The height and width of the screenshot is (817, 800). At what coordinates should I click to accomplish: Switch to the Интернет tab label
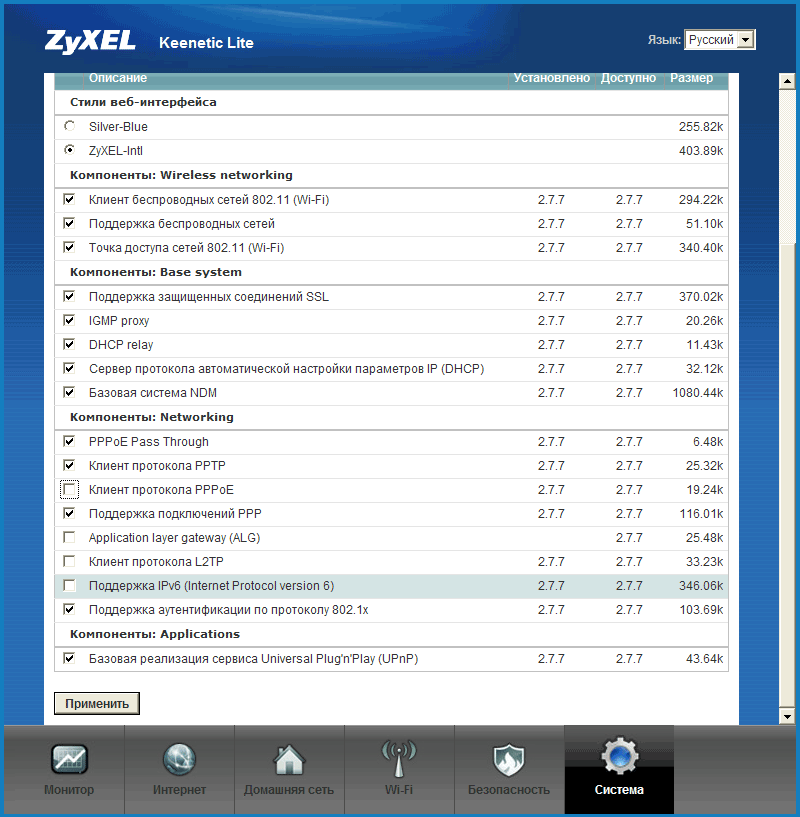point(179,790)
